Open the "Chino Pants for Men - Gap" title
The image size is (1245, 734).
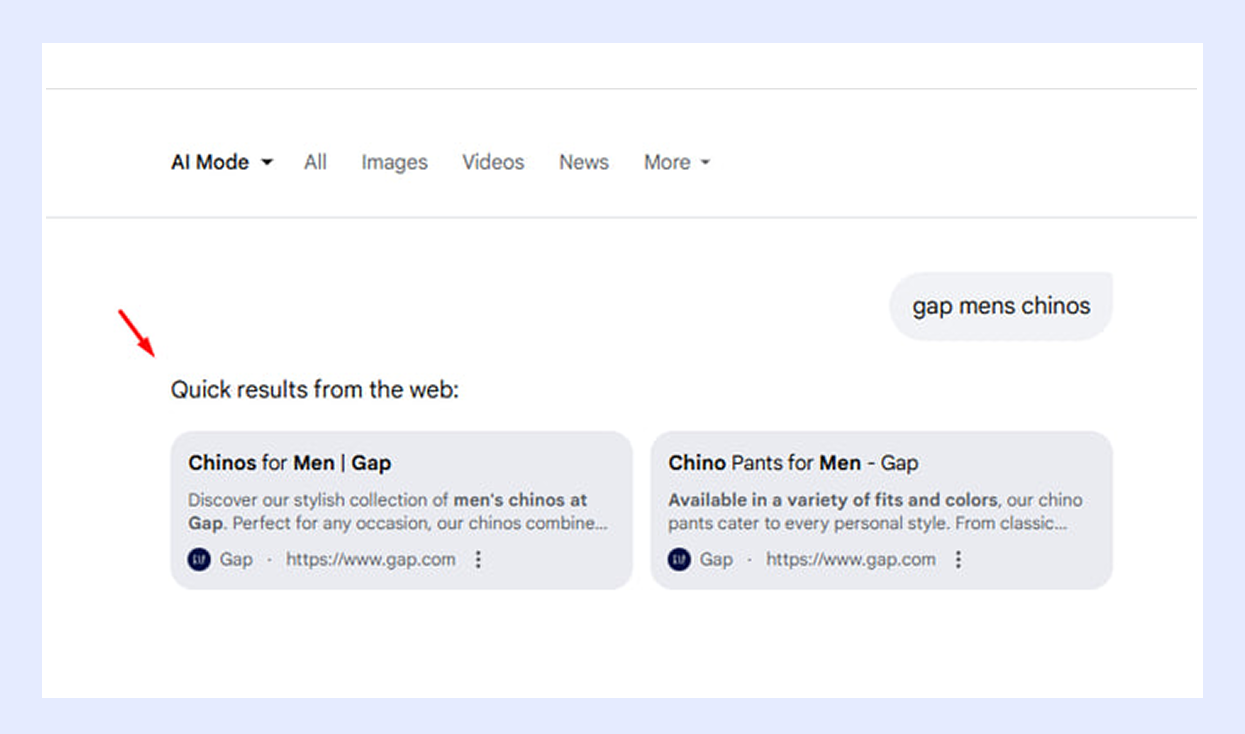click(793, 463)
